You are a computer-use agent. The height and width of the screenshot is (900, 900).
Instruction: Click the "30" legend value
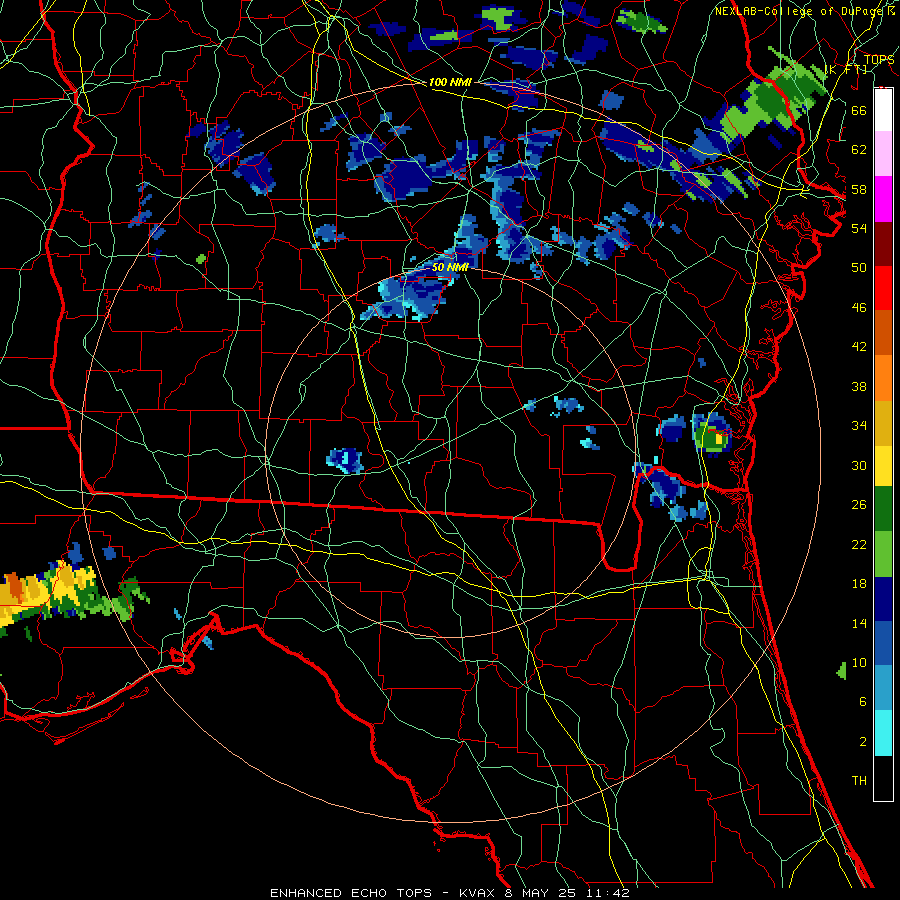[x=859, y=465]
